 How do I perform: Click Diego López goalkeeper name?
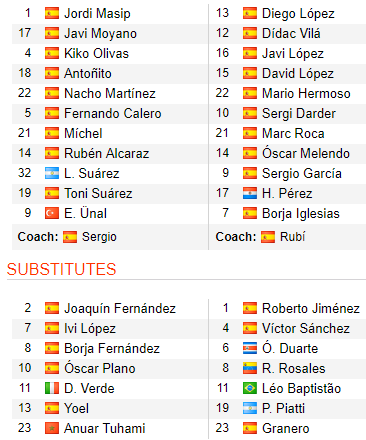(298, 14)
